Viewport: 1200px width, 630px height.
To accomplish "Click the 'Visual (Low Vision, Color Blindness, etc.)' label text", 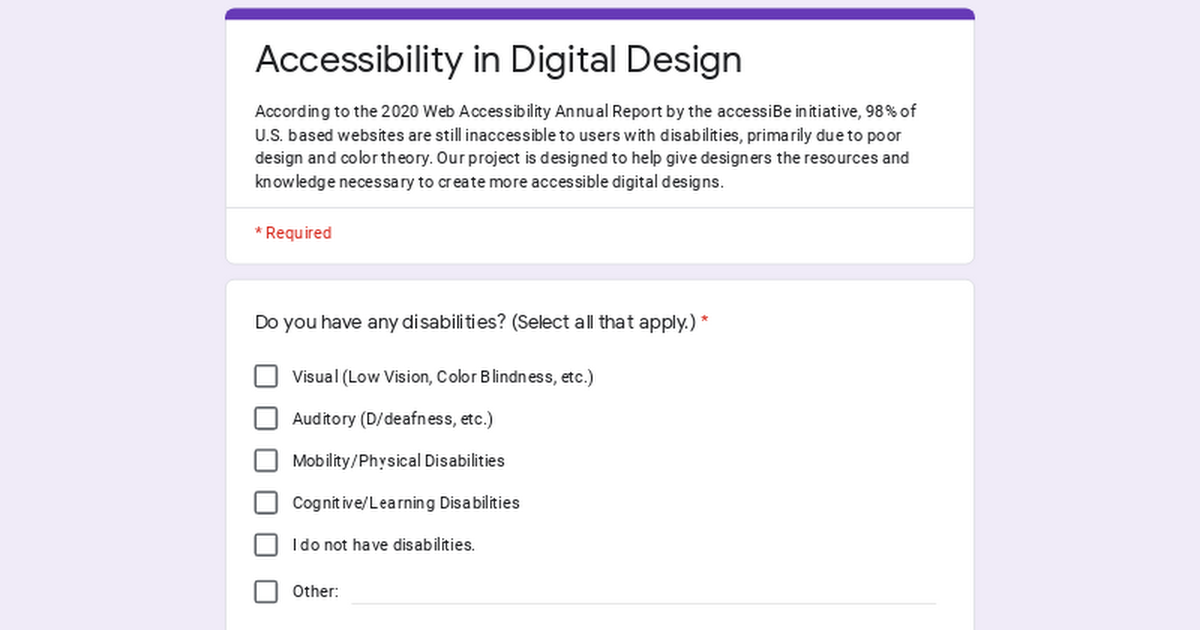I will (x=443, y=377).
